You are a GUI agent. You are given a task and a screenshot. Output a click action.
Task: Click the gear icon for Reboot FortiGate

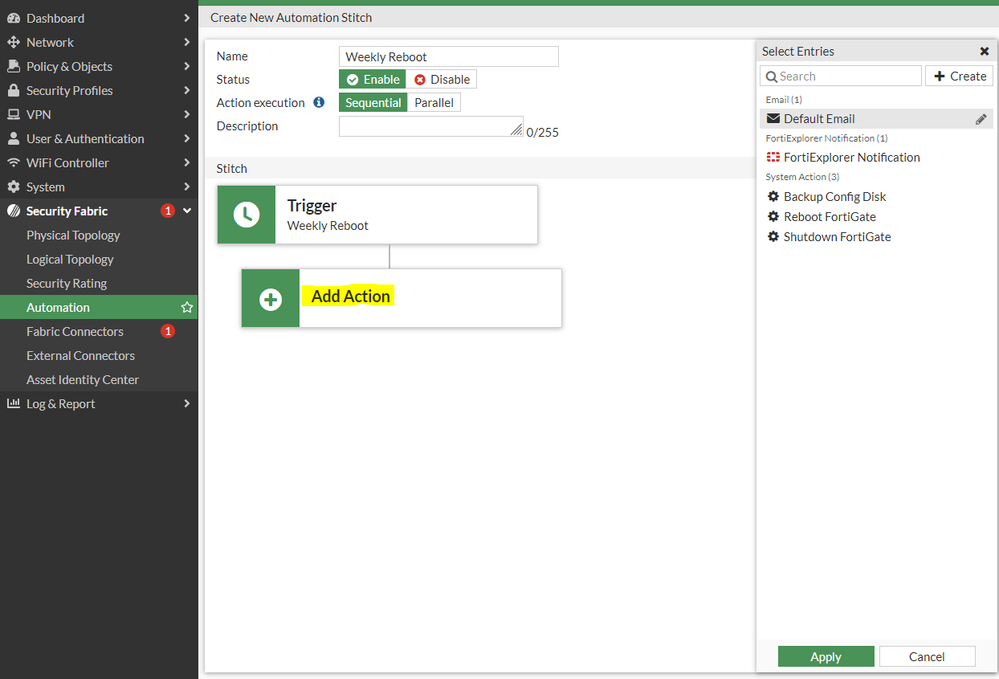coord(773,217)
